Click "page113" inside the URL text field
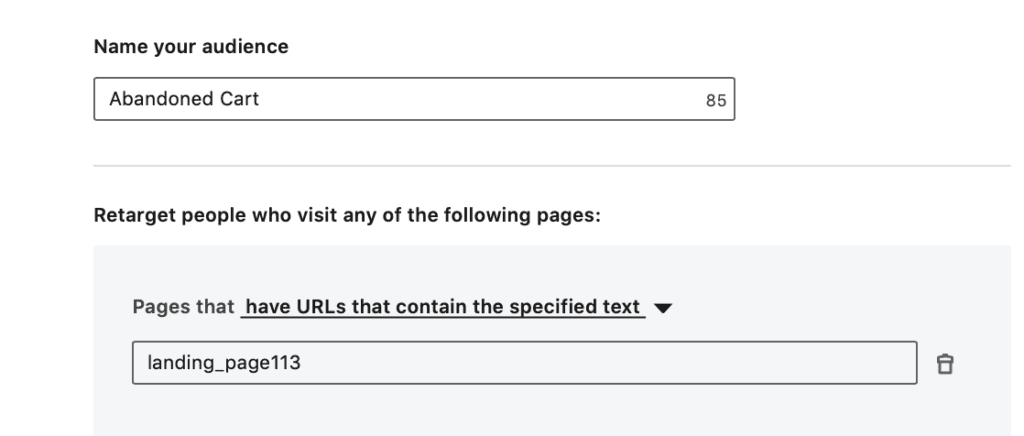This screenshot has width=1024, height=436. pyautogui.click(x=268, y=363)
